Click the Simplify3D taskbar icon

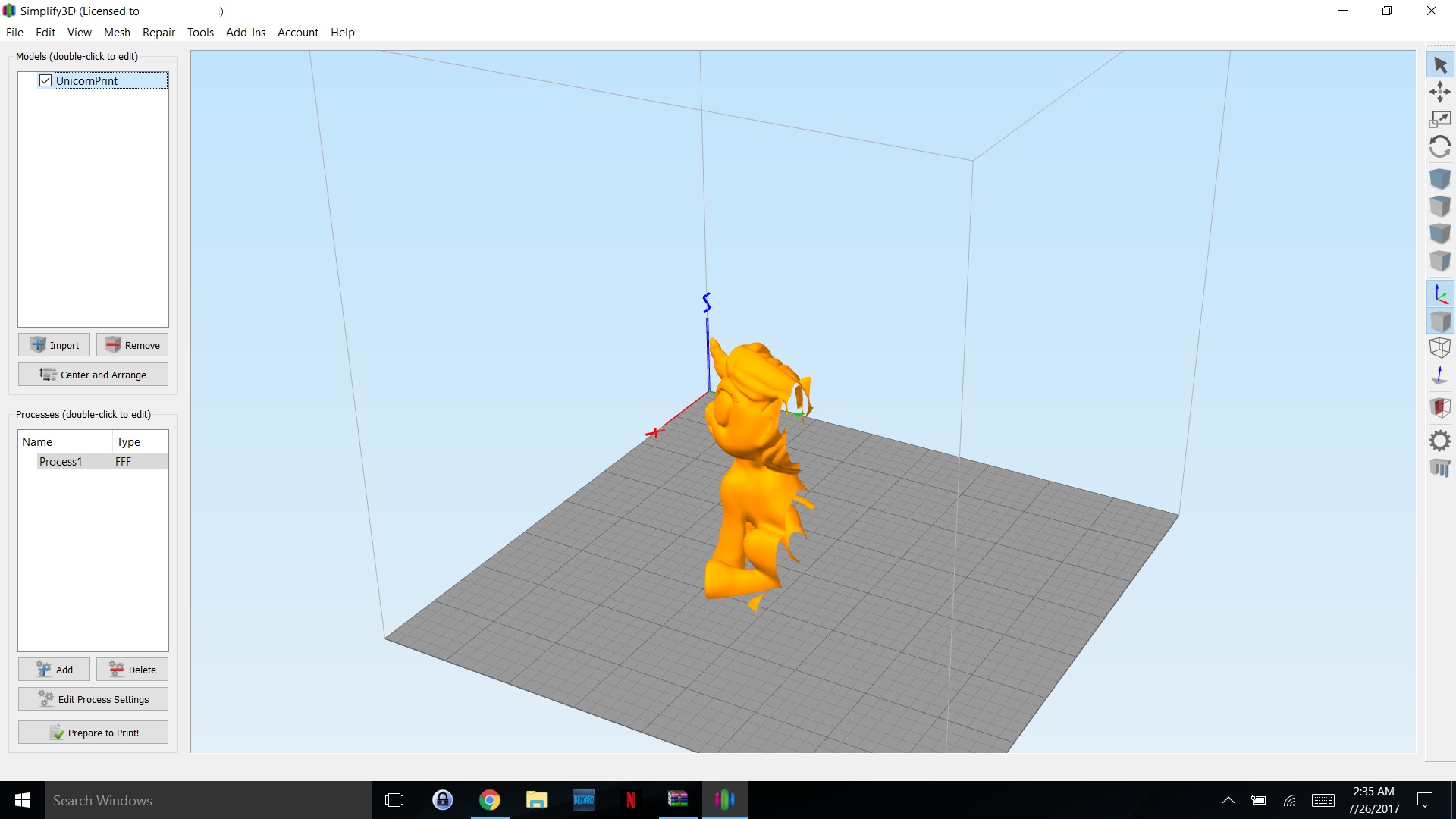pos(725,800)
